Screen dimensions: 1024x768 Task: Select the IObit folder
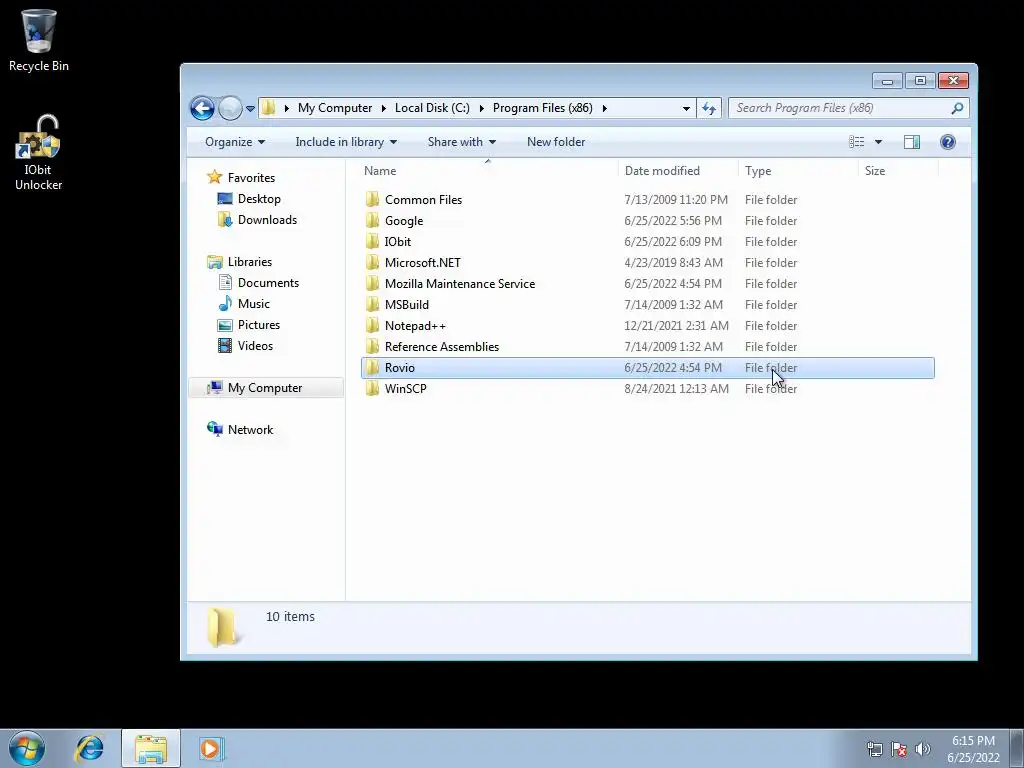647,242
